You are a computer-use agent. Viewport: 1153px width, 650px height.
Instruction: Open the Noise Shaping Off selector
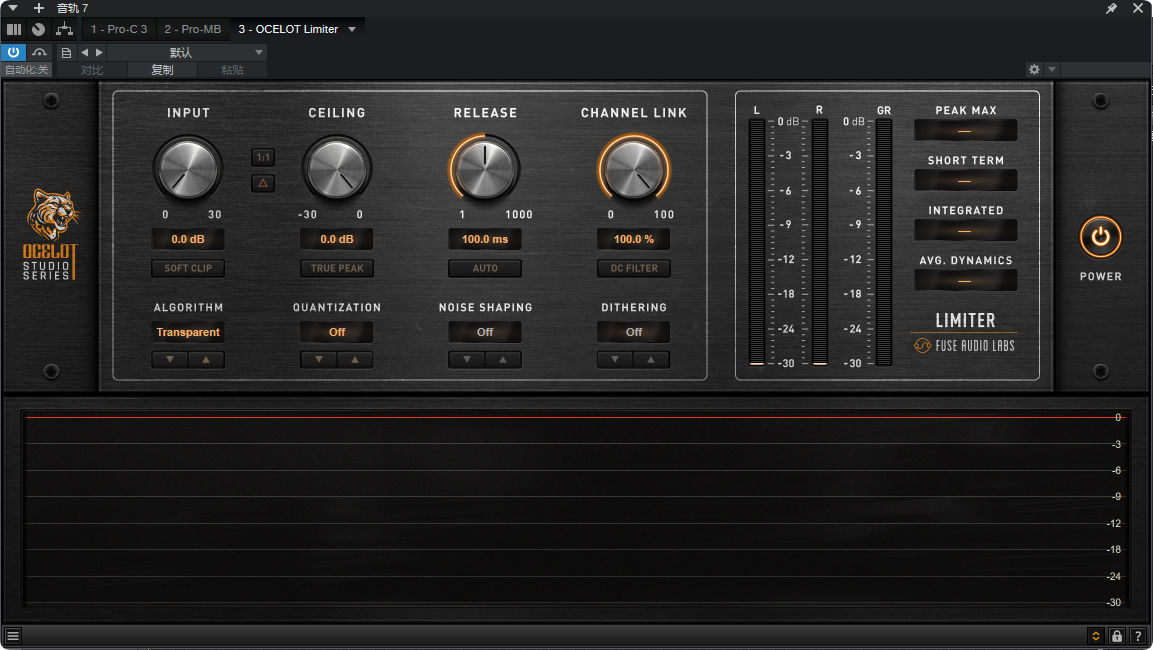coord(485,332)
